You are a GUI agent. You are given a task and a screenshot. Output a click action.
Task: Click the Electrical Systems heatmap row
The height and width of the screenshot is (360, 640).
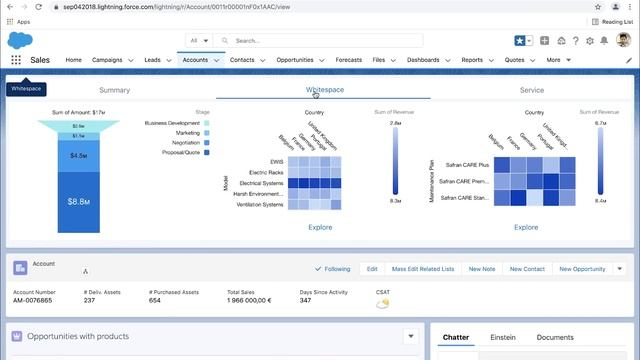pos(314,183)
